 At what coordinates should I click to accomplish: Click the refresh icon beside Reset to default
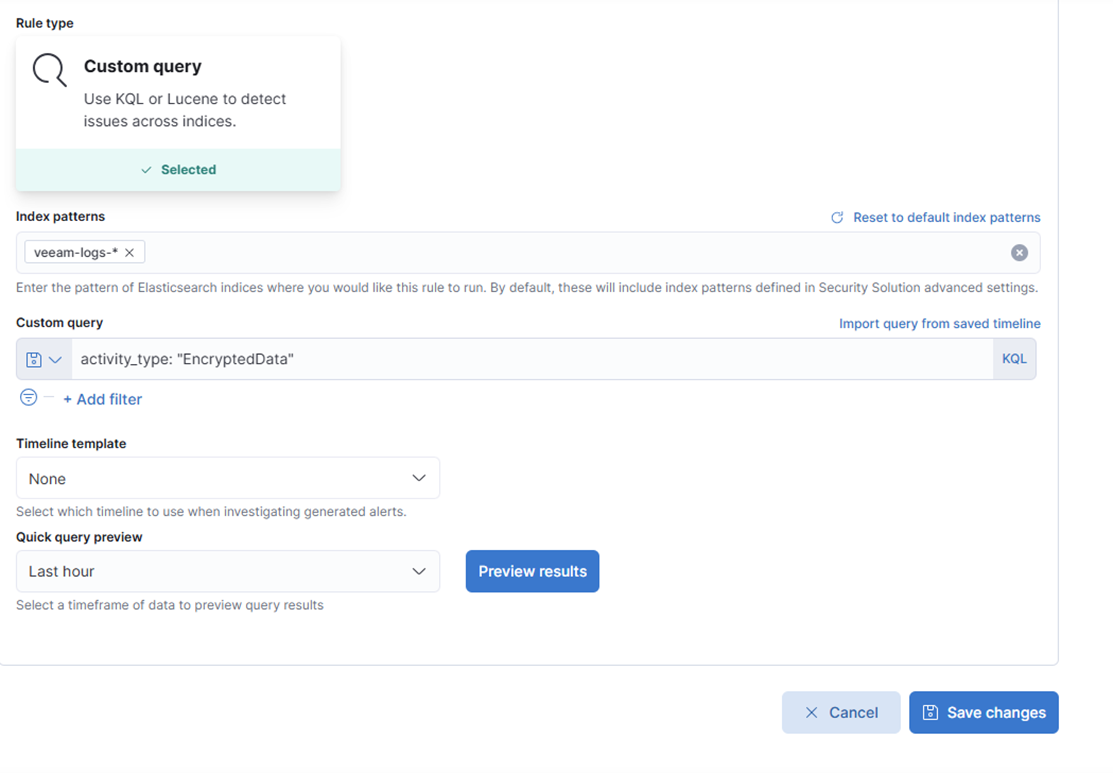837,218
